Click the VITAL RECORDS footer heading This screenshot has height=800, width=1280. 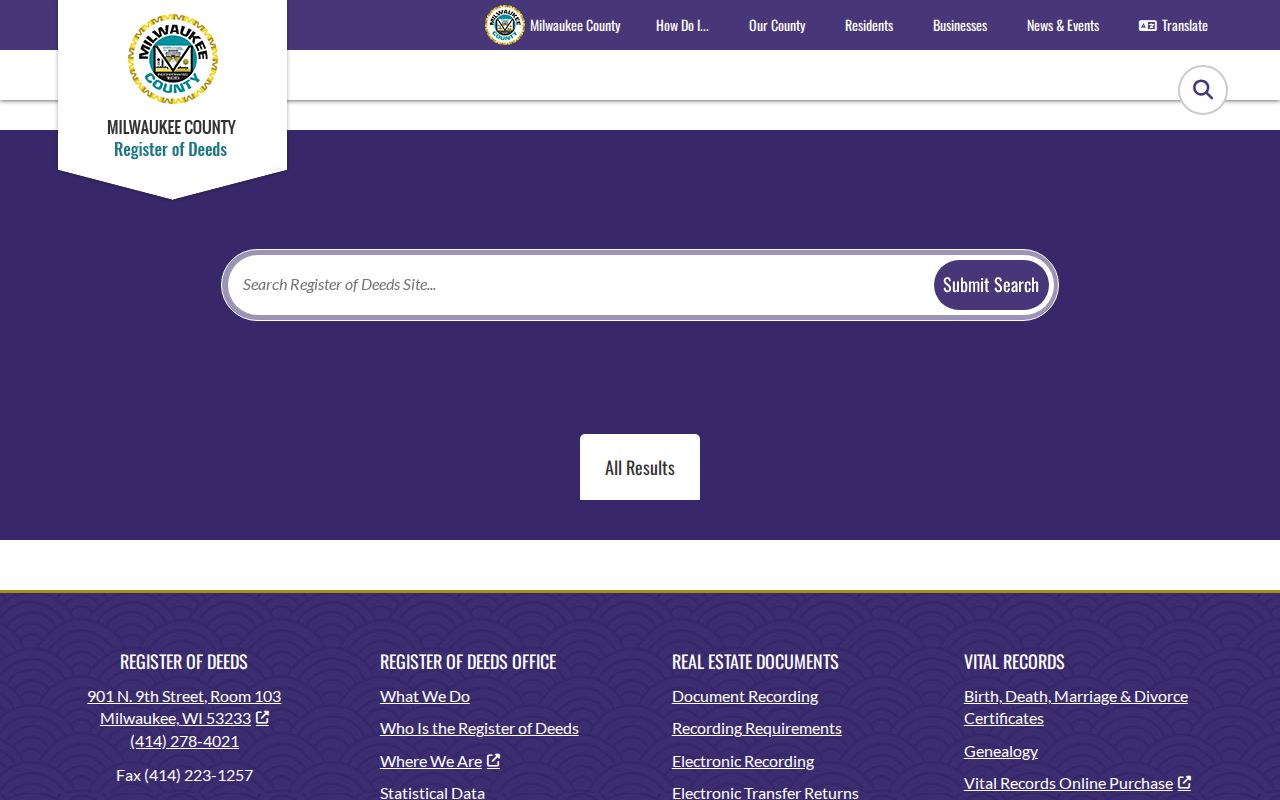[1014, 662]
